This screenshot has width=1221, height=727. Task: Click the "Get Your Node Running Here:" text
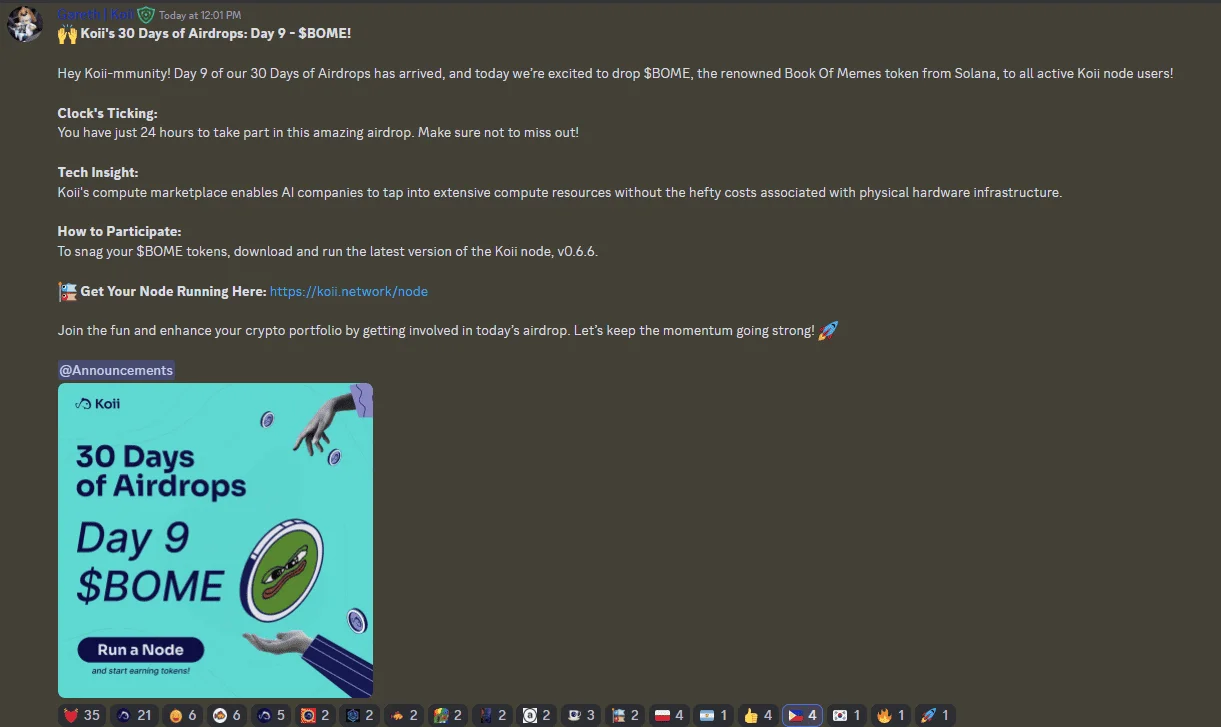coord(173,291)
